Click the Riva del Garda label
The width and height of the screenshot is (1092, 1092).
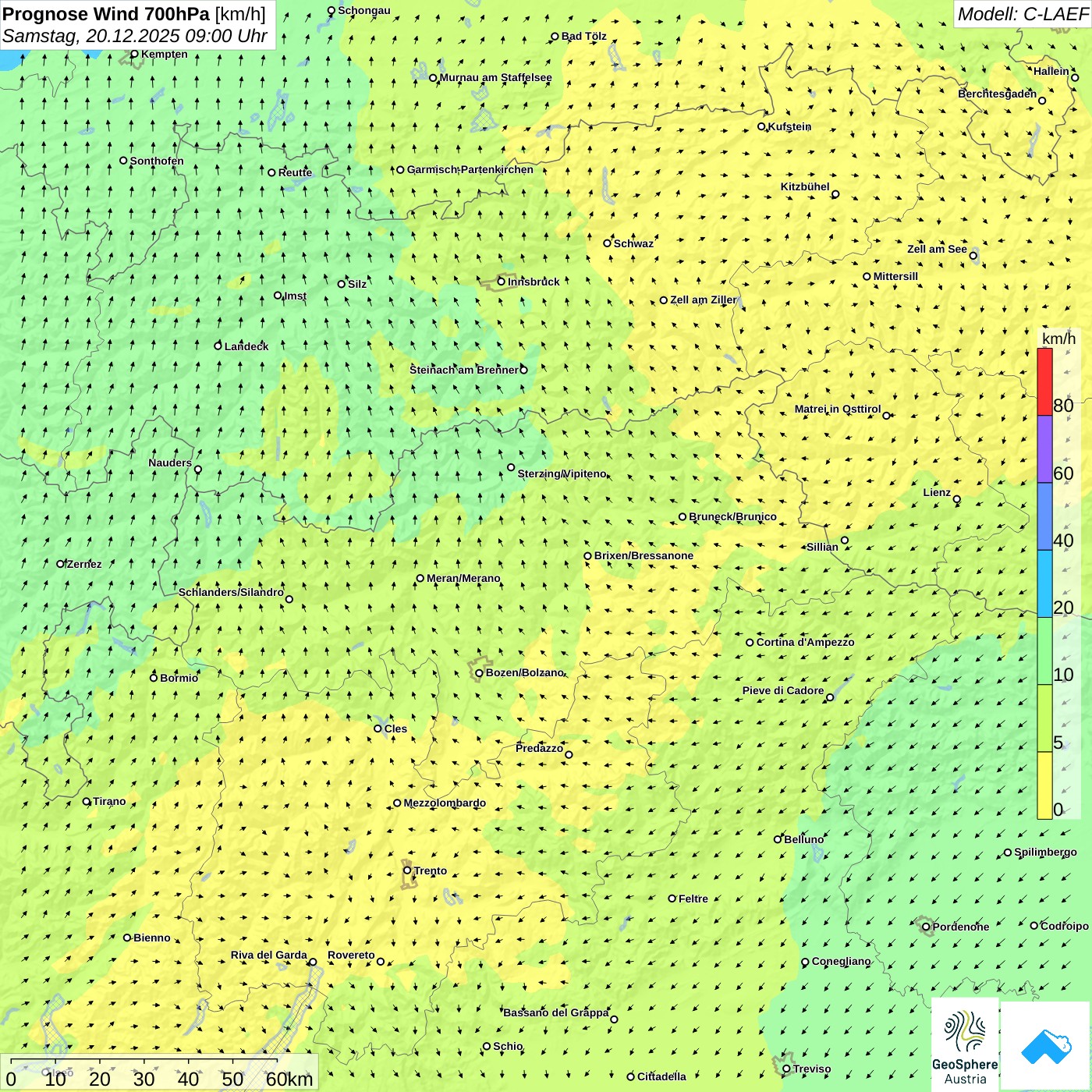pyautogui.click(x=268, y=955)
